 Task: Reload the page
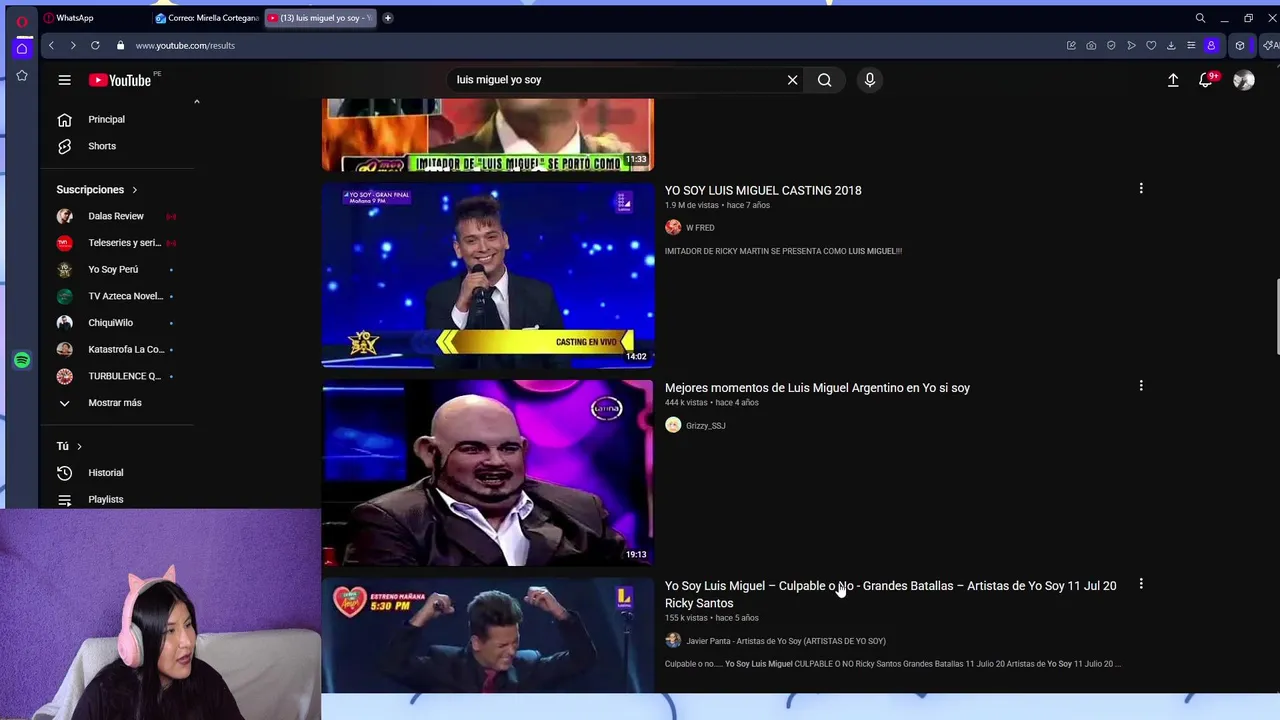coord(95,45)
